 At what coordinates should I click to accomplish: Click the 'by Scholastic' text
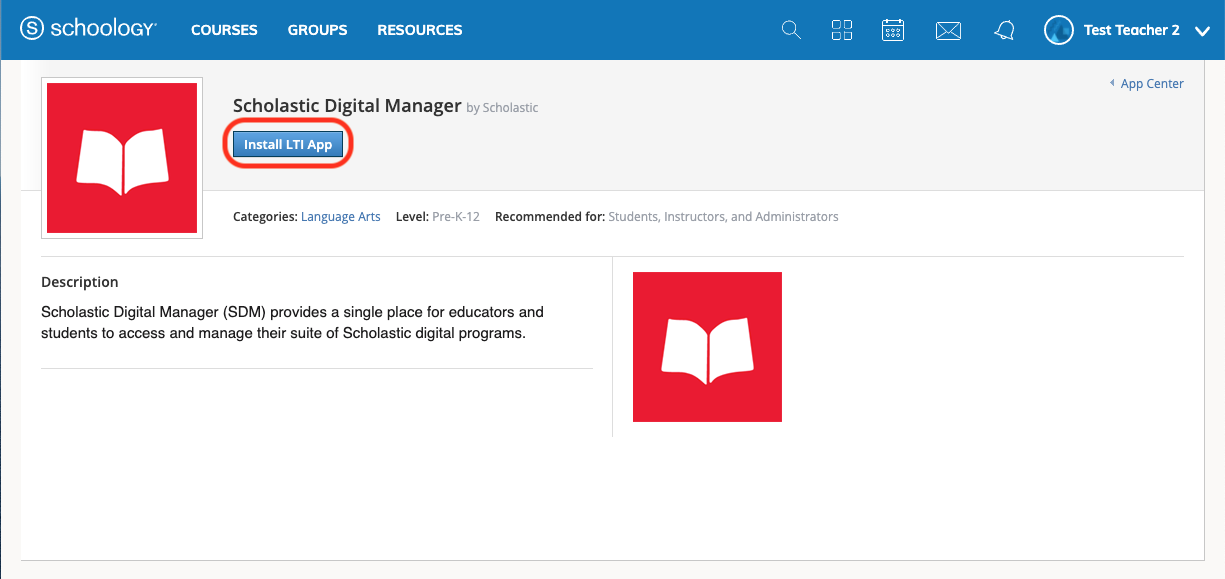(x=502, y=107)
